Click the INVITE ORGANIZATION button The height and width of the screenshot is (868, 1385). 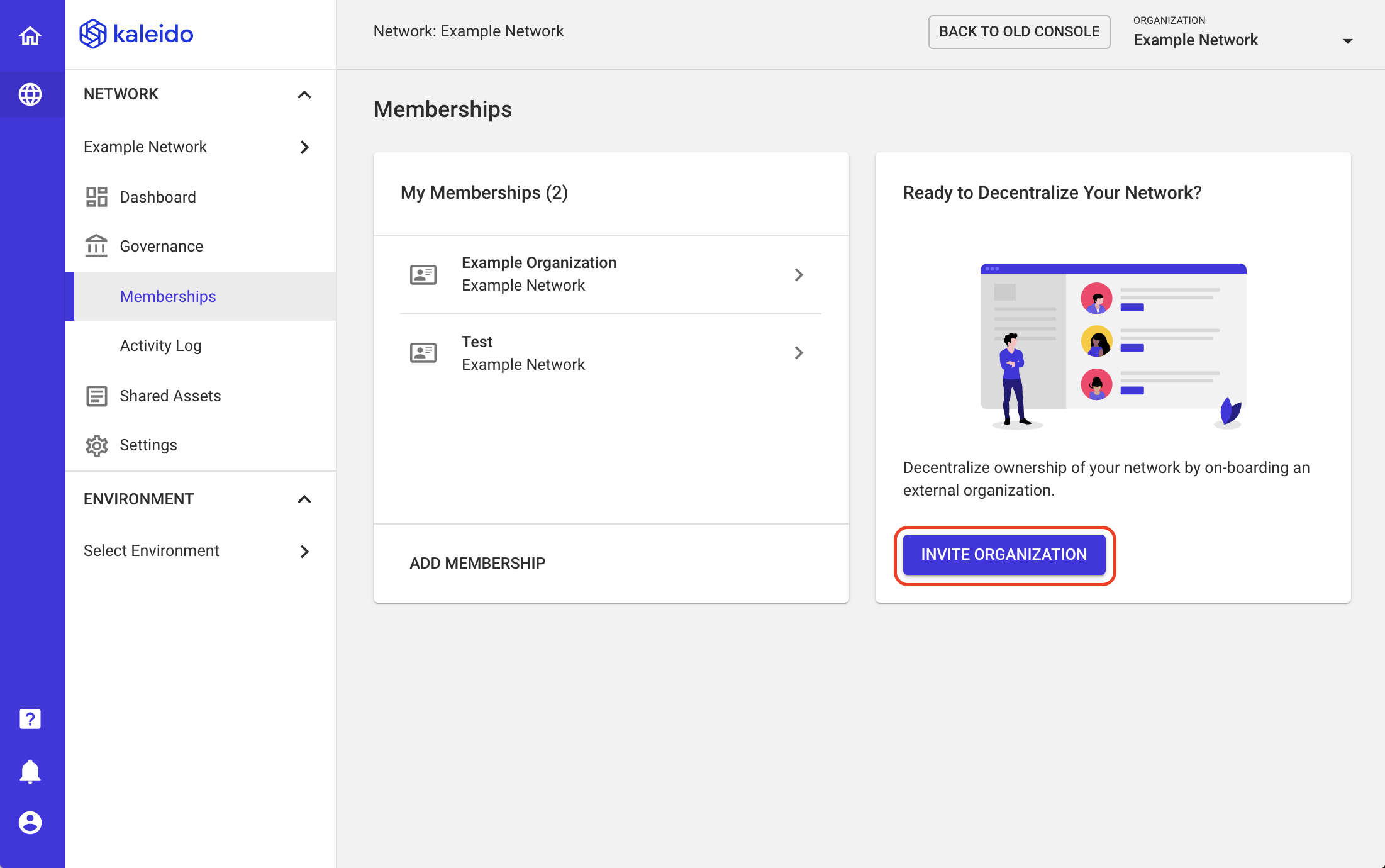[1003, 554]
